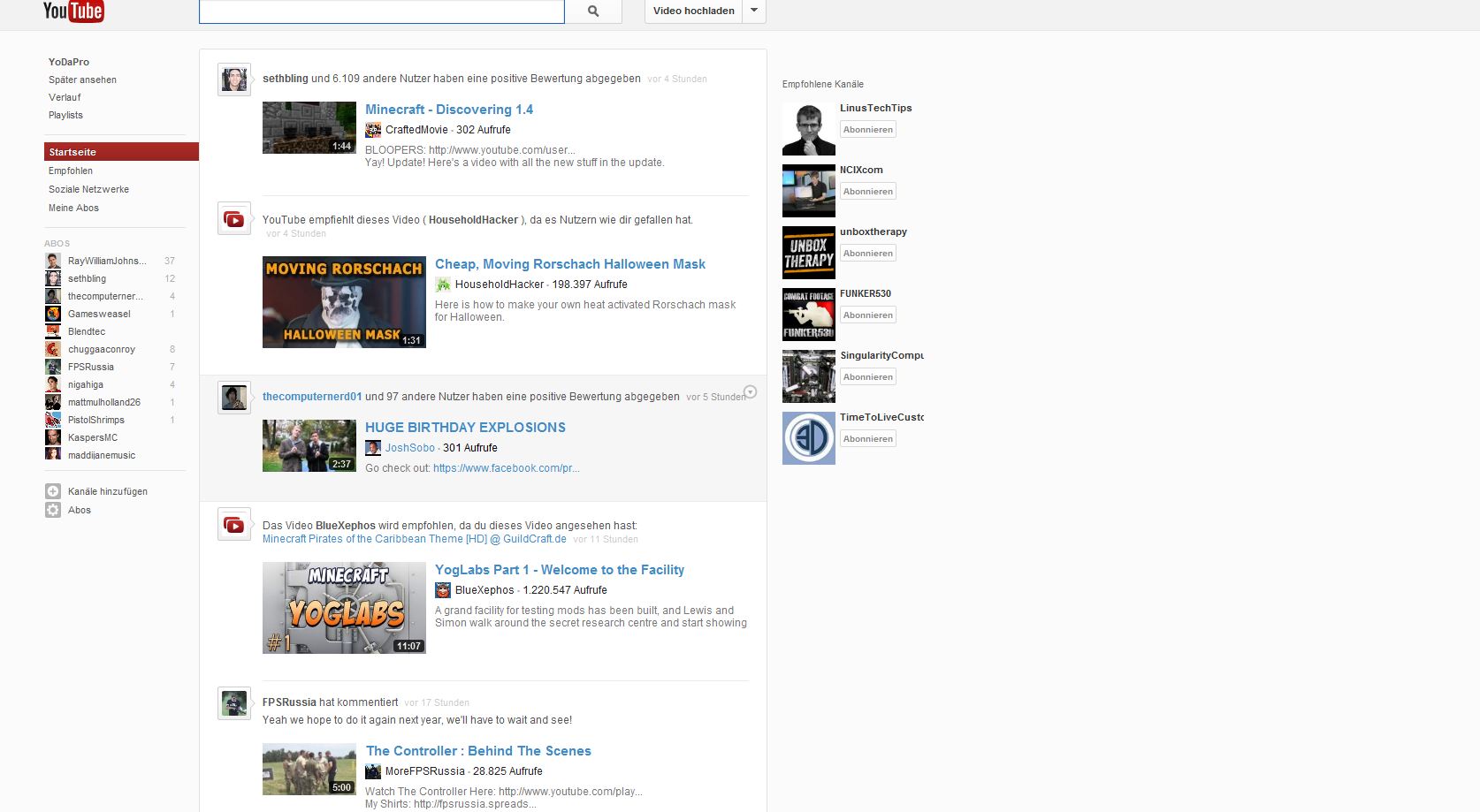Click chuggaaconroy avatar in Abos list

tap(53, 349)
